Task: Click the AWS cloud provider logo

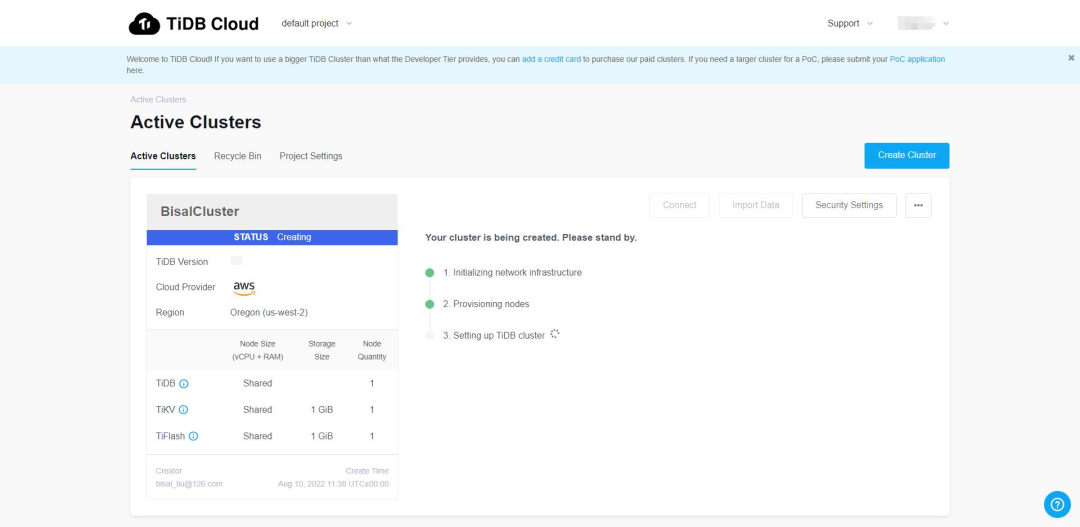Action: point(244,287)
